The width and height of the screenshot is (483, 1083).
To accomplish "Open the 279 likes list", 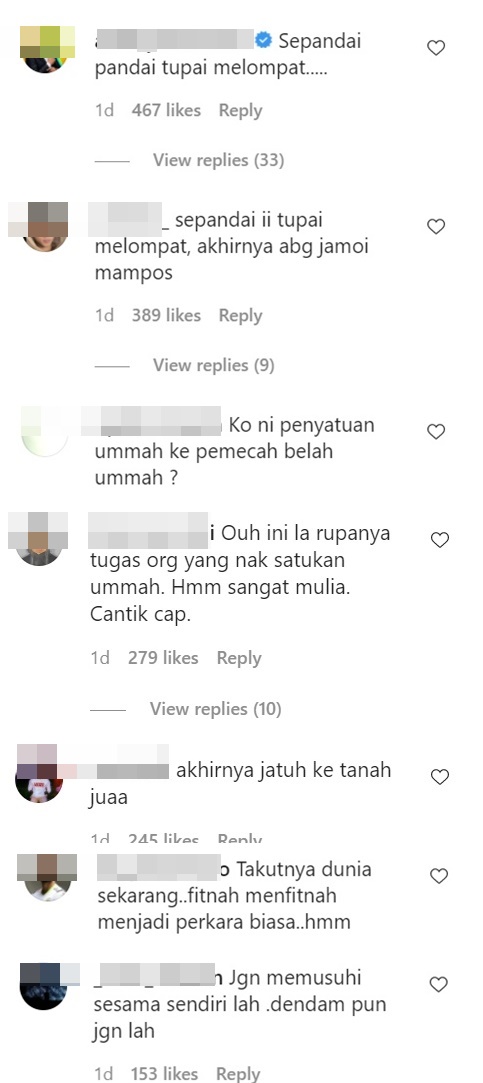I will 163,658.
